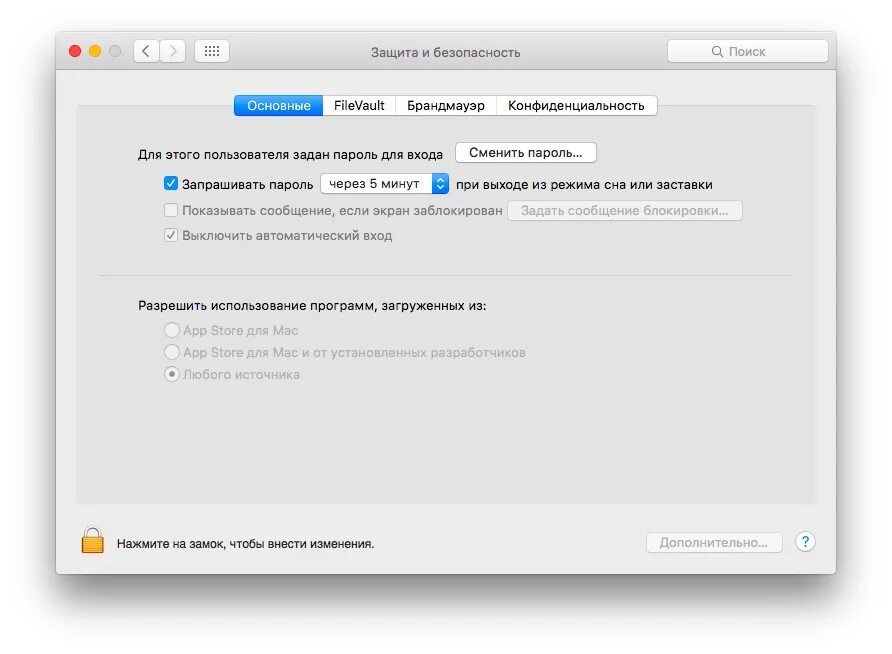Click inside the Поиск search field
The width and height of the screenshot is (892, 654).
[748, 50]
